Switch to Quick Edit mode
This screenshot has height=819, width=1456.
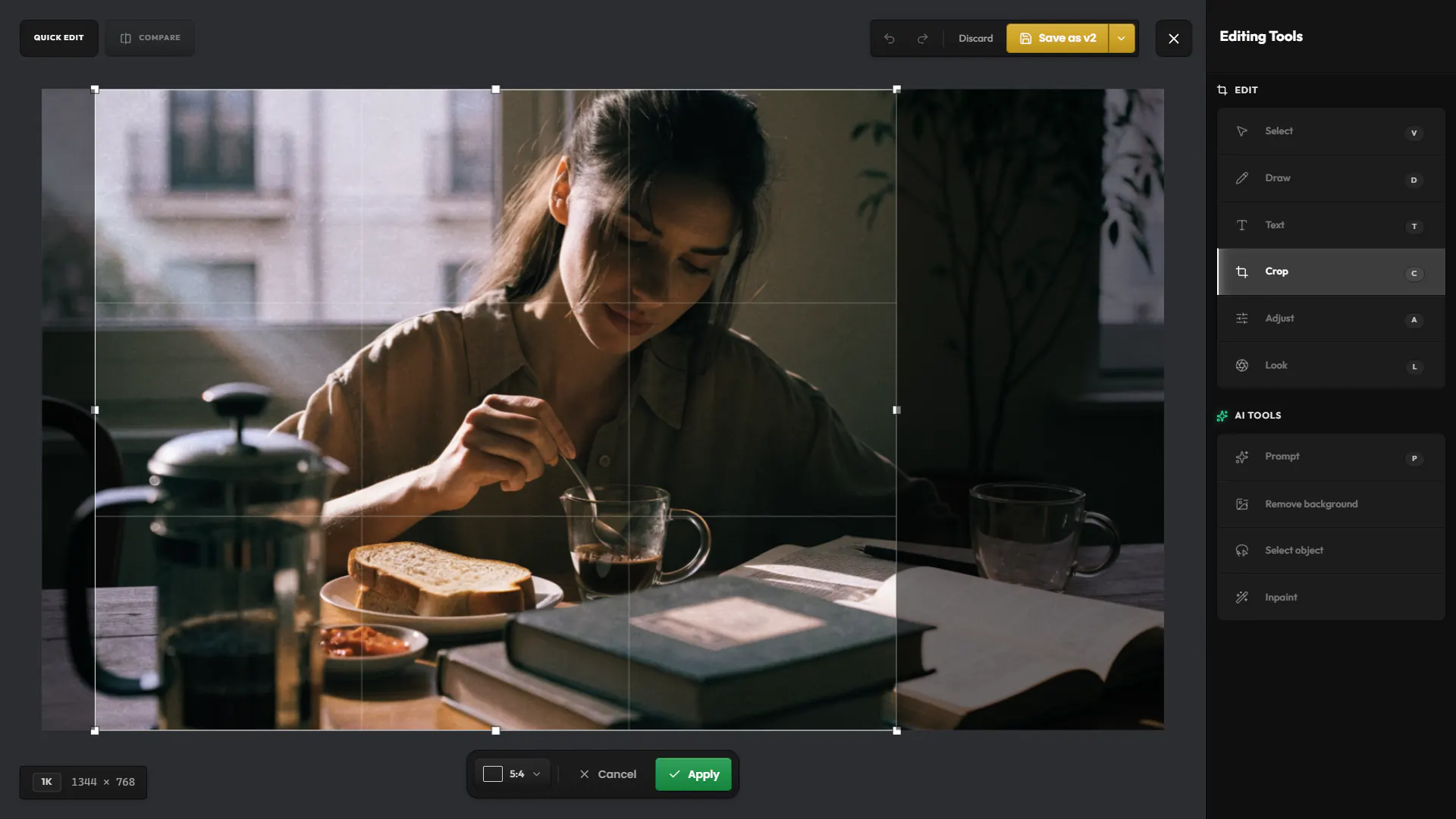pyautogui.click(x=59, y=38)
